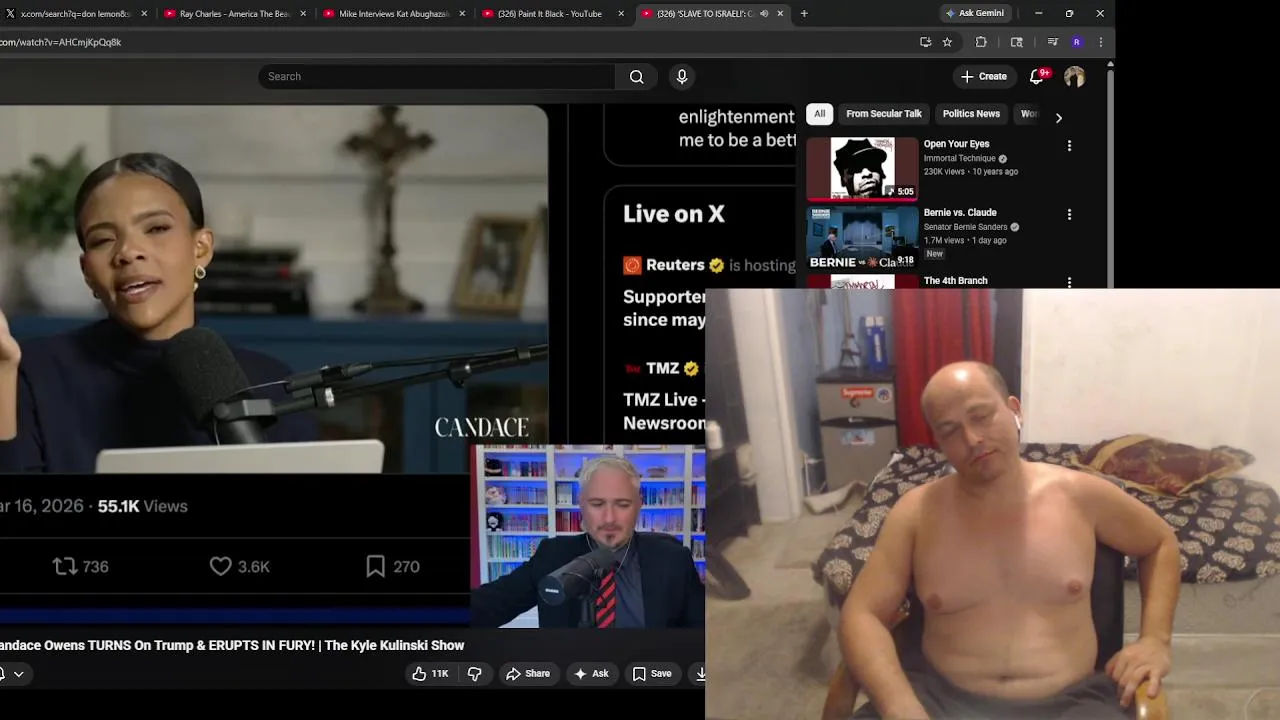Like the video with thumbs up
The image size is (1280, 720).
pyautogui.click(x=430, y=674)
